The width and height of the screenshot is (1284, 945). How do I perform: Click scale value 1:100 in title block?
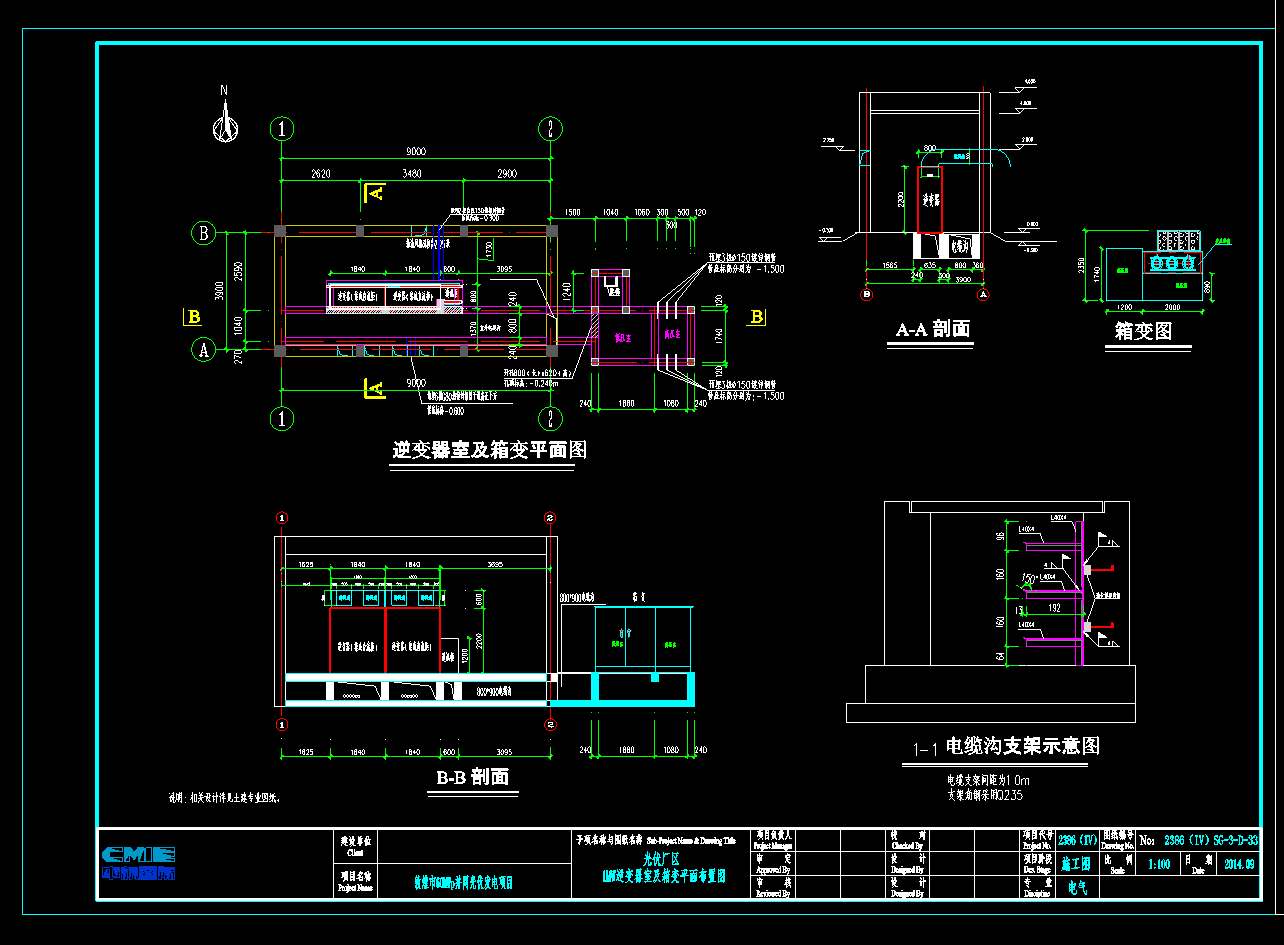pos(1160,865)
